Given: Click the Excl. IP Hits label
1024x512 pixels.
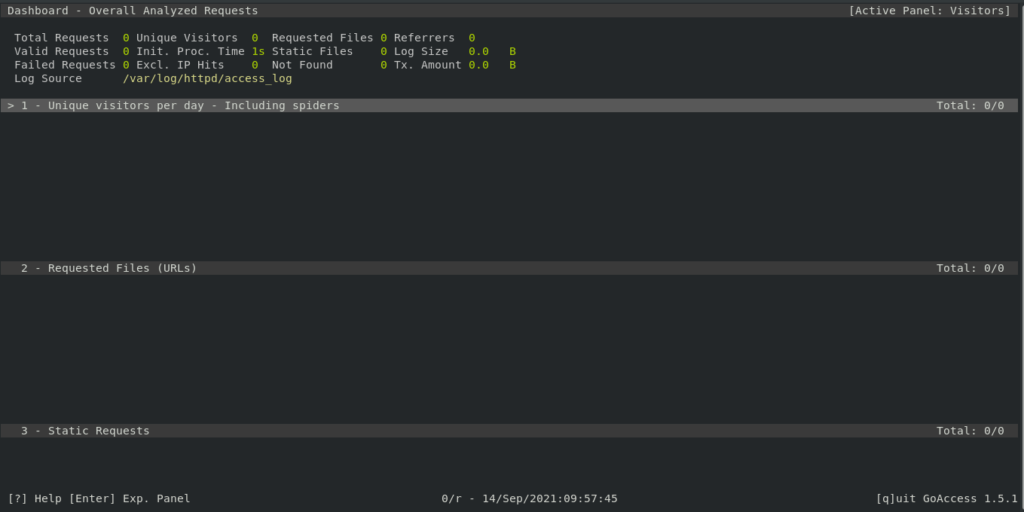Looking at the screenshot, I should (x=180, y=65).
